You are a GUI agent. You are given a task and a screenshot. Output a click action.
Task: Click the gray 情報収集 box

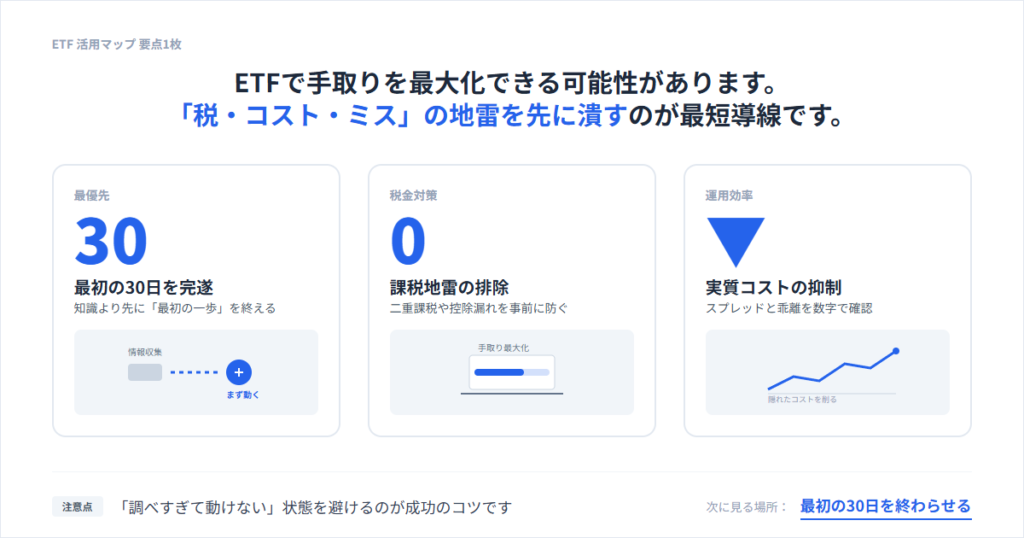[x=145, y=372]
